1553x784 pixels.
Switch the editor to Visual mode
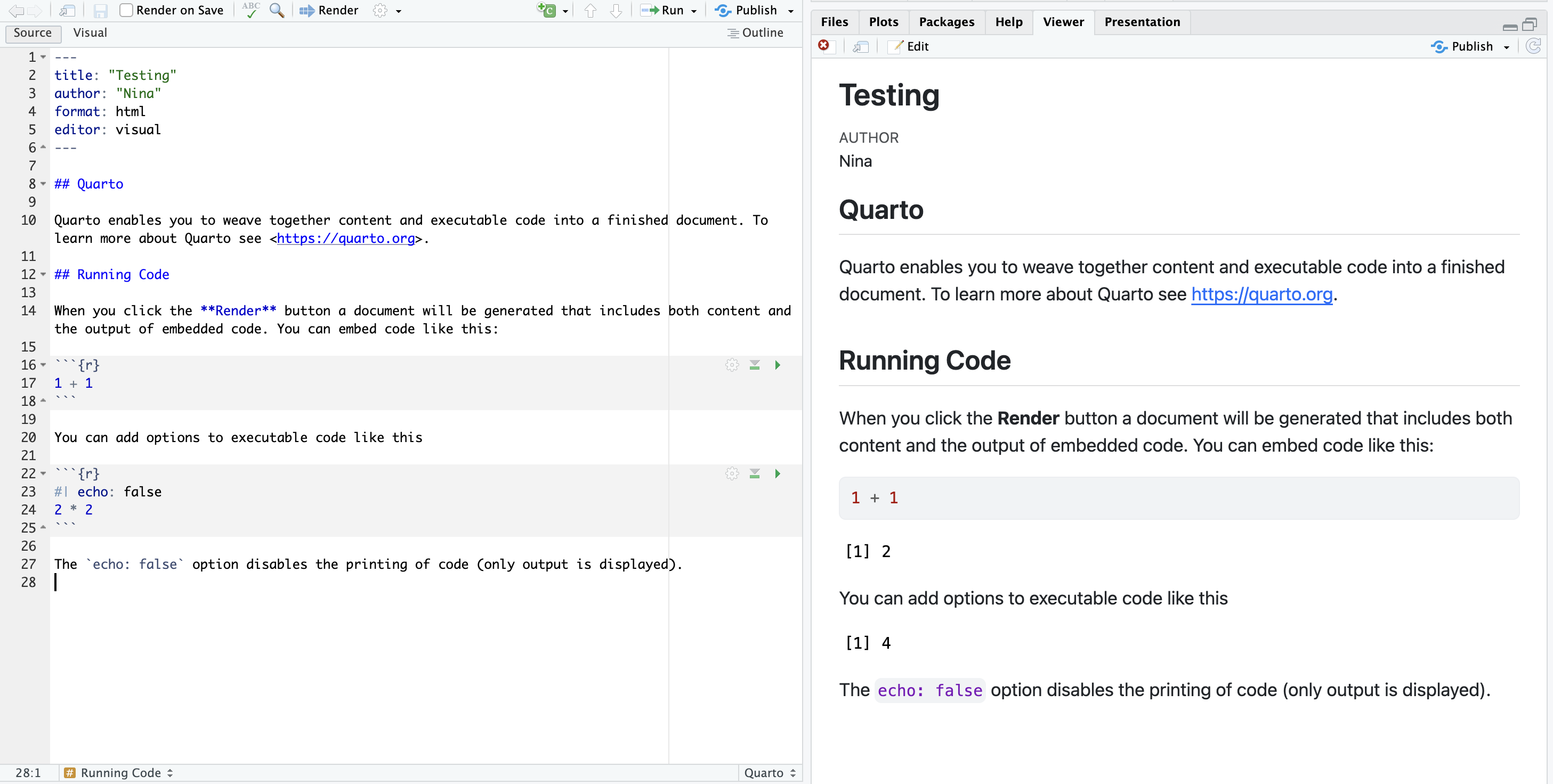(x=90, y=32)
